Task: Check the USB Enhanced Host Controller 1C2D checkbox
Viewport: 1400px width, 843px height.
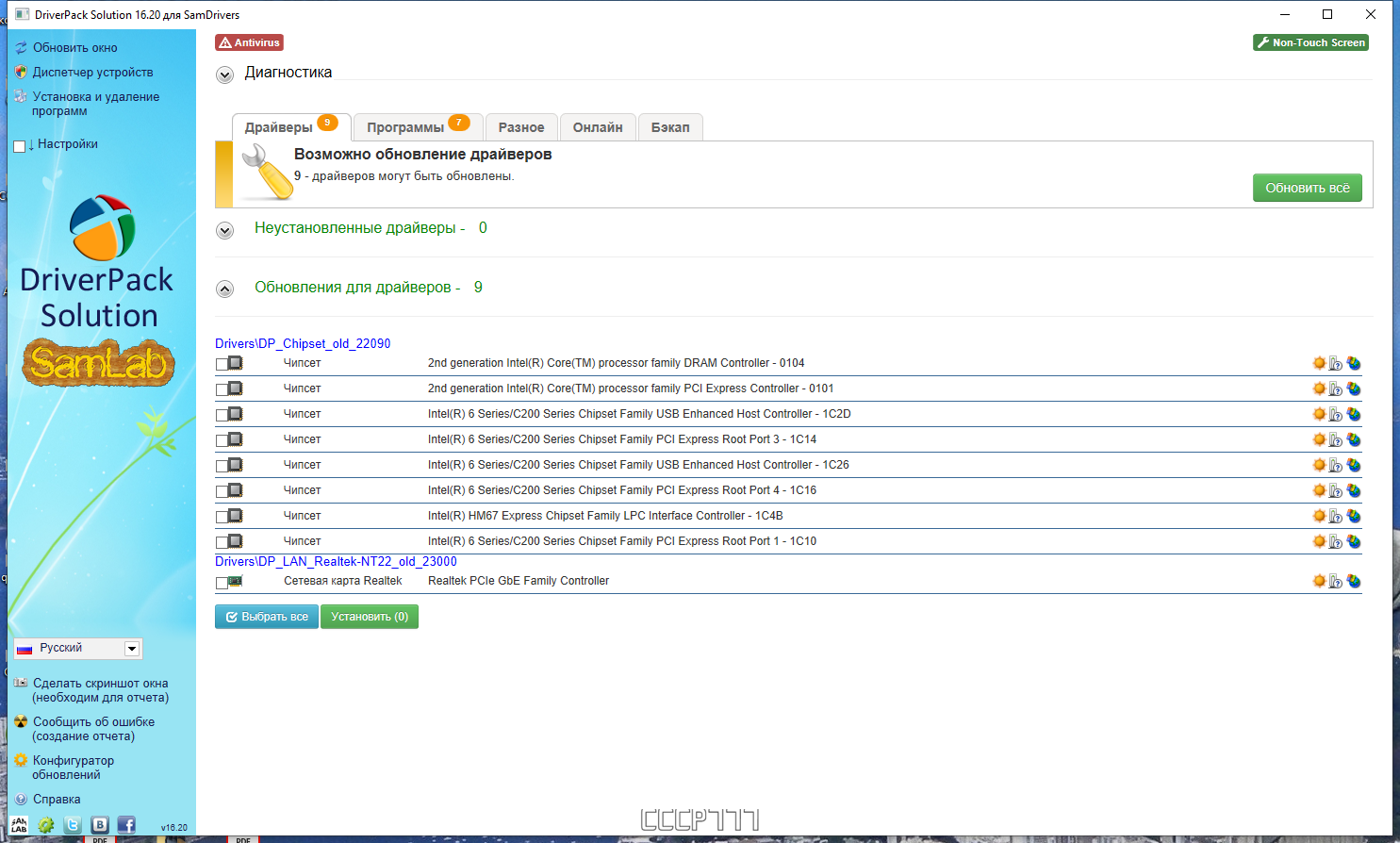Action: pyautogui.click(x=222, y=415)
